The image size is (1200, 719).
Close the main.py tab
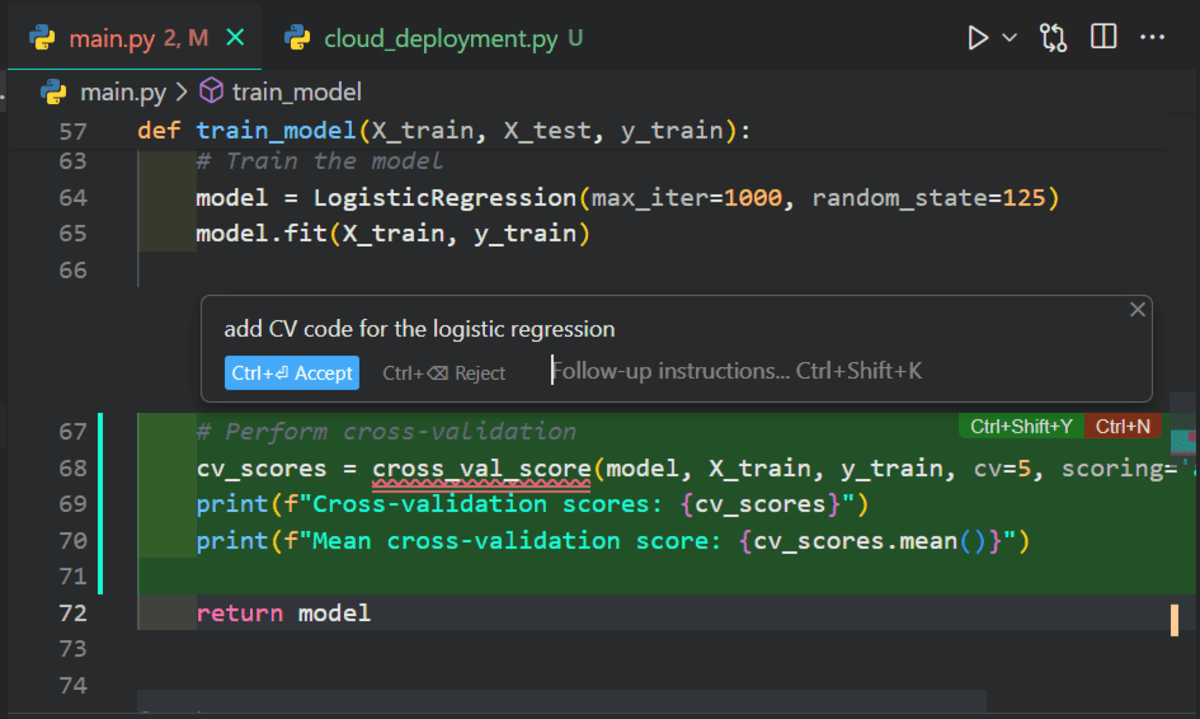coord(236,38)
